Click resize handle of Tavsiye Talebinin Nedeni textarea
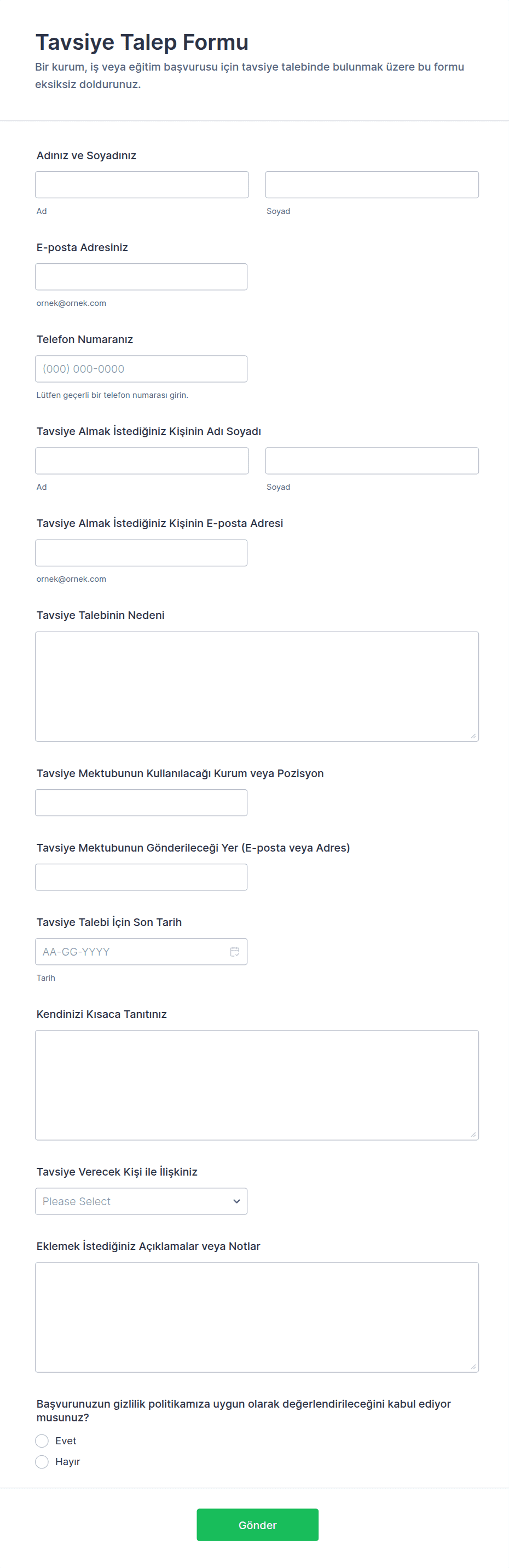The width and height of the screenshot is (509, 1568). coord(473,736)
